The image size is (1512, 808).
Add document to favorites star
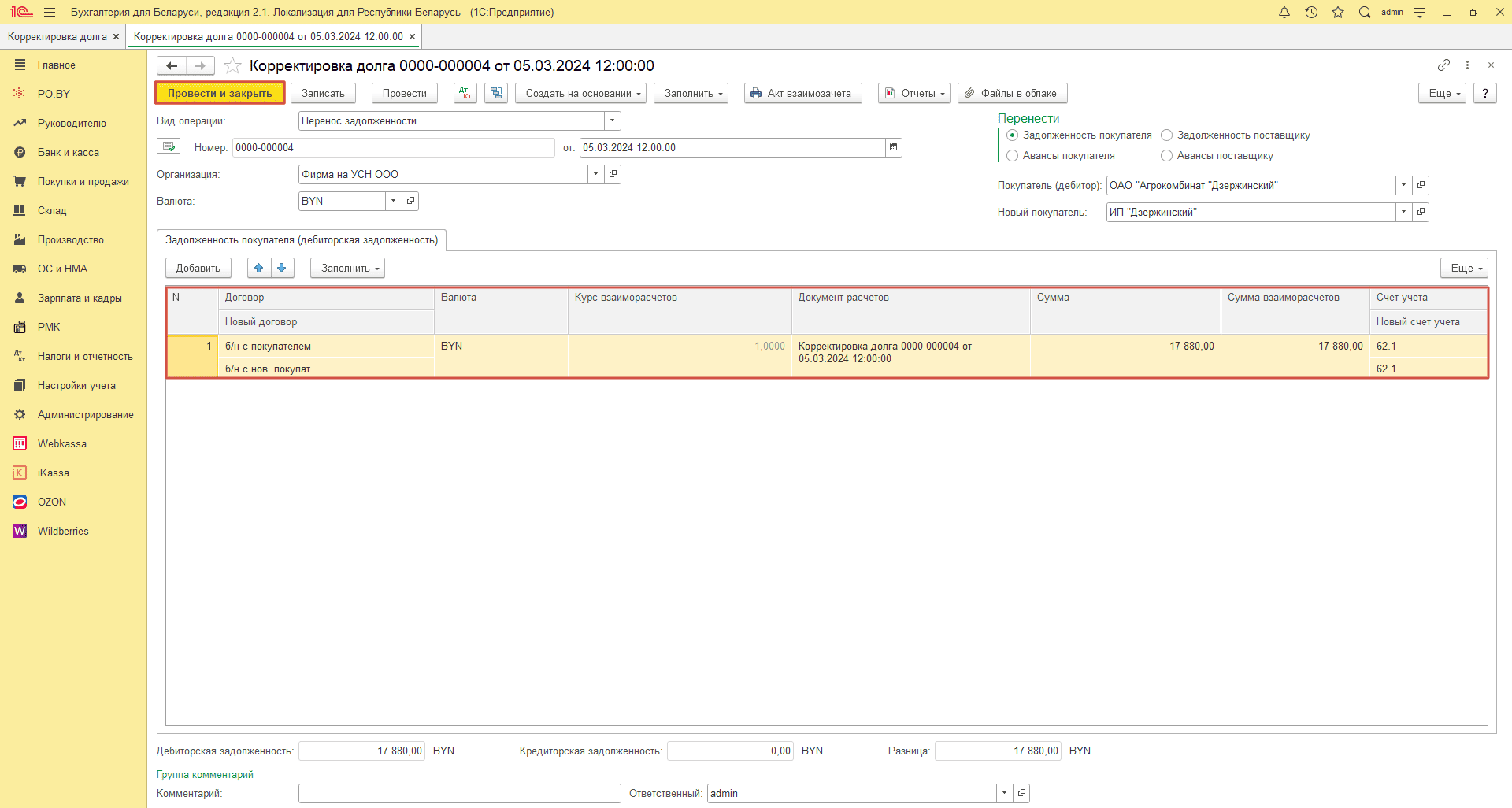coord(232,65)
